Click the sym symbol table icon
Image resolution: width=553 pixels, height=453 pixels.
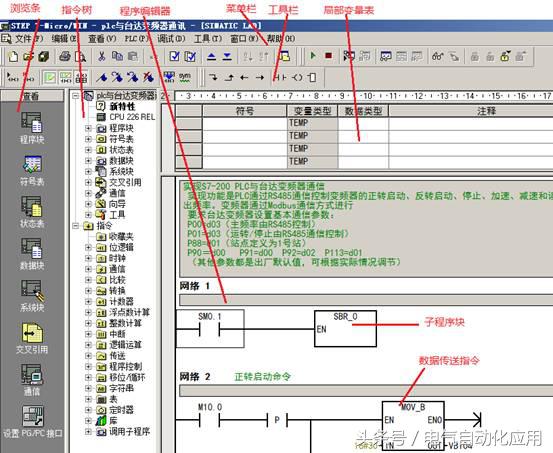(185, 77)
